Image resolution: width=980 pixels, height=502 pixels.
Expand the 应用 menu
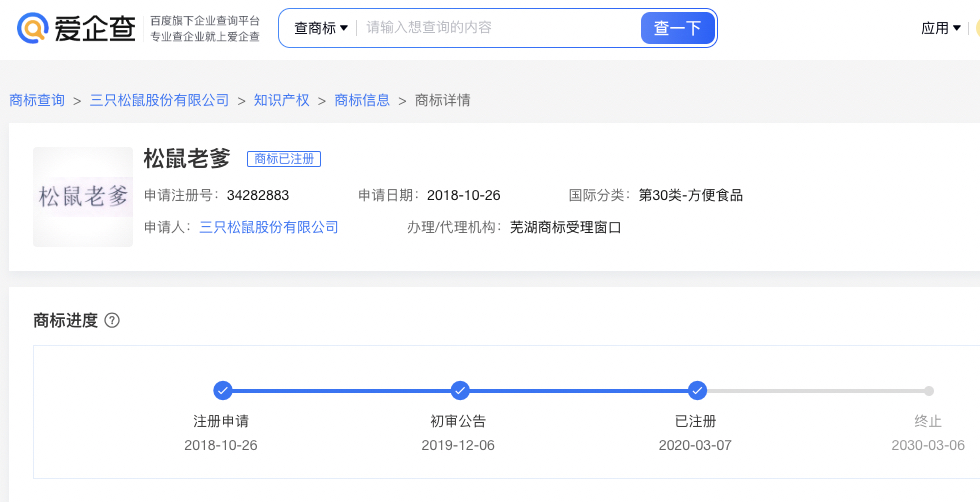(x=941, y=28)
